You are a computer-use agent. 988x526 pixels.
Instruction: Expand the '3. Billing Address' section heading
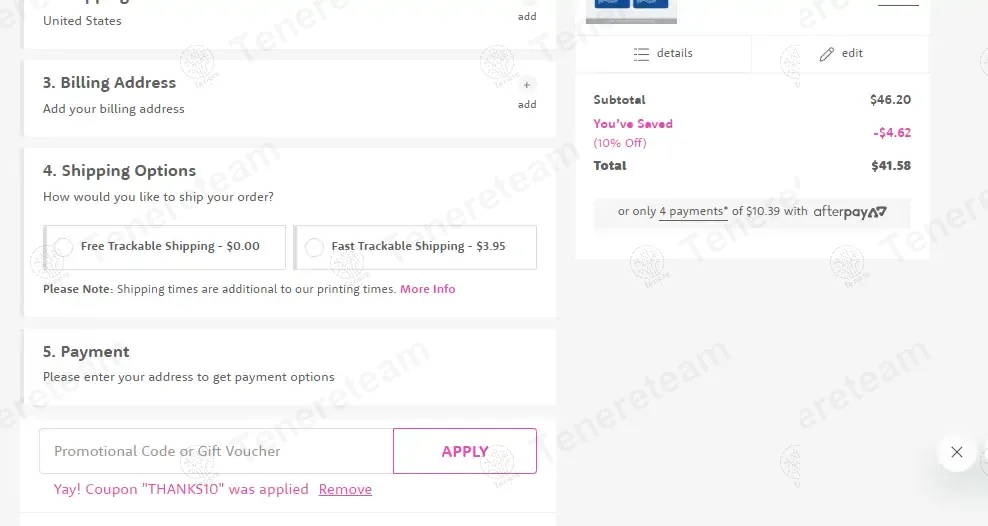[109, 83]
